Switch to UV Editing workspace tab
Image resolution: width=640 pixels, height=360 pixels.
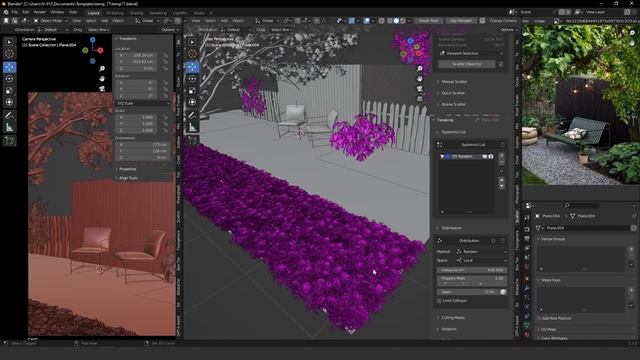(x=114, y=13)
